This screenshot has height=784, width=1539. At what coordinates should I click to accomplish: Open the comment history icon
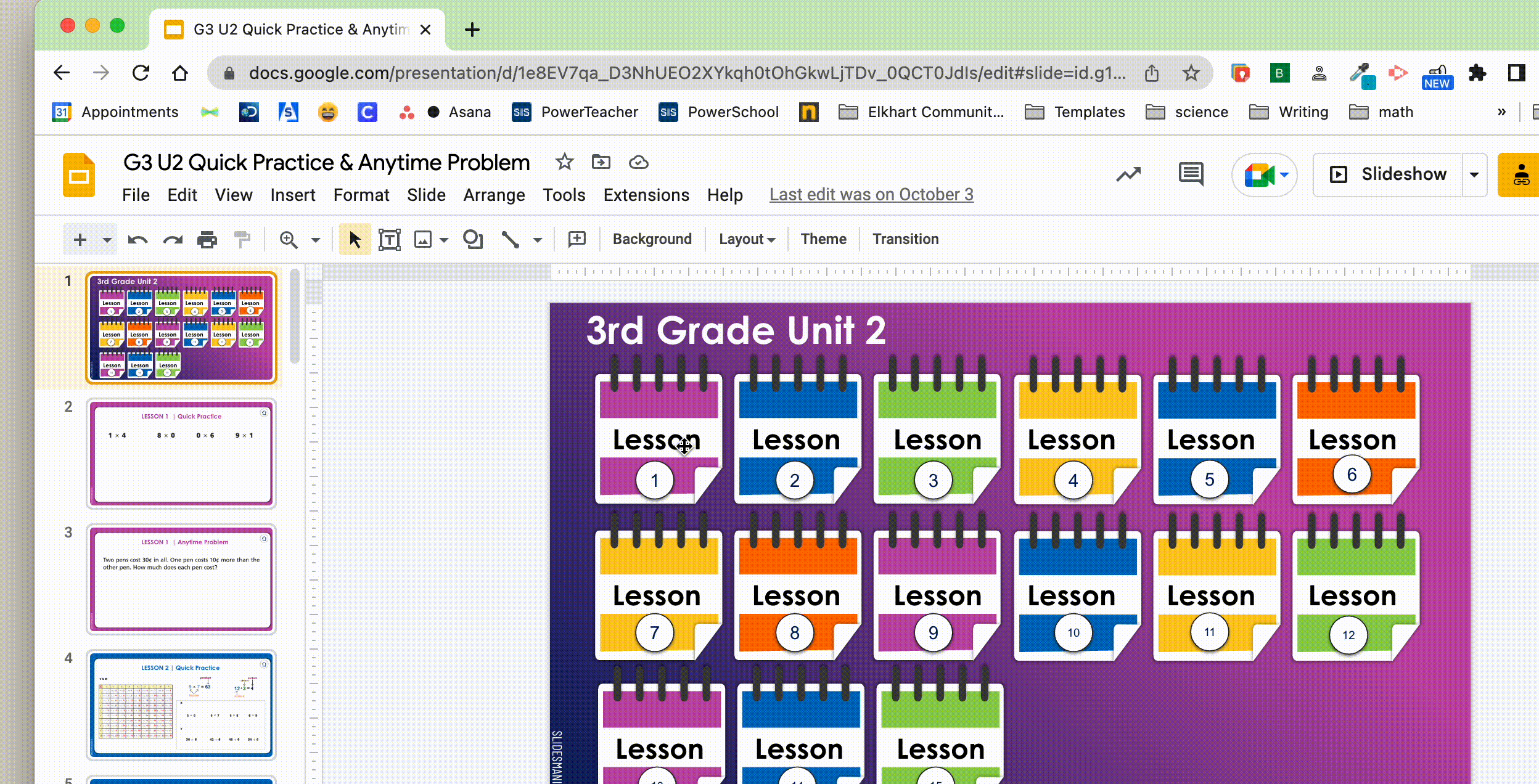1191,174
